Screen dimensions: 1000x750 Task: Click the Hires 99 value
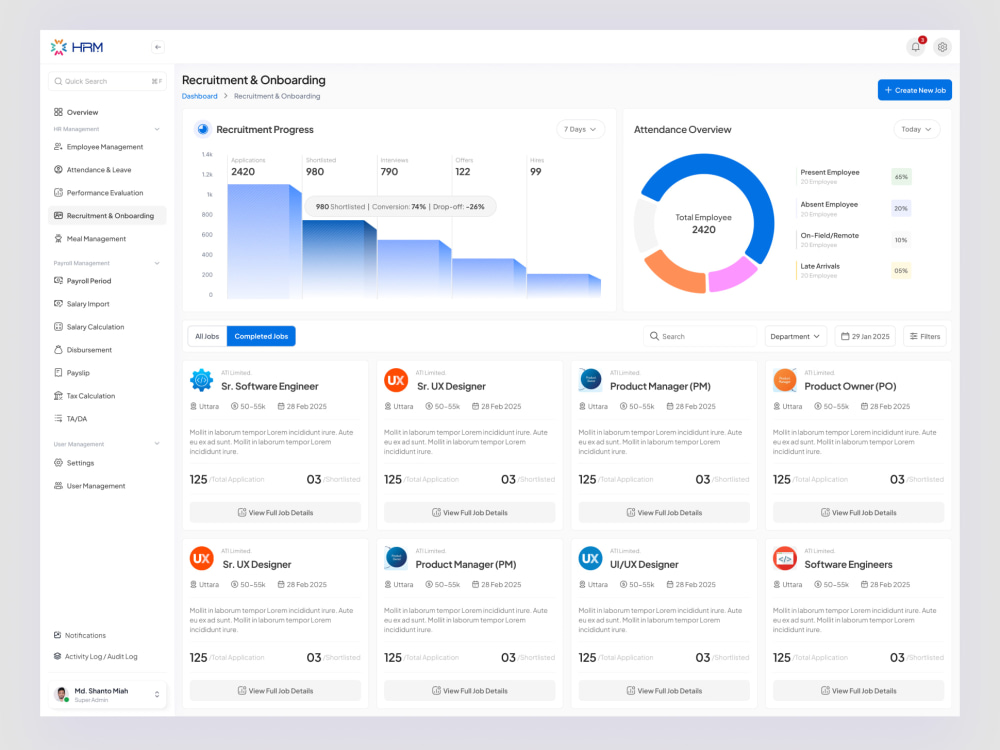(536, 172)
